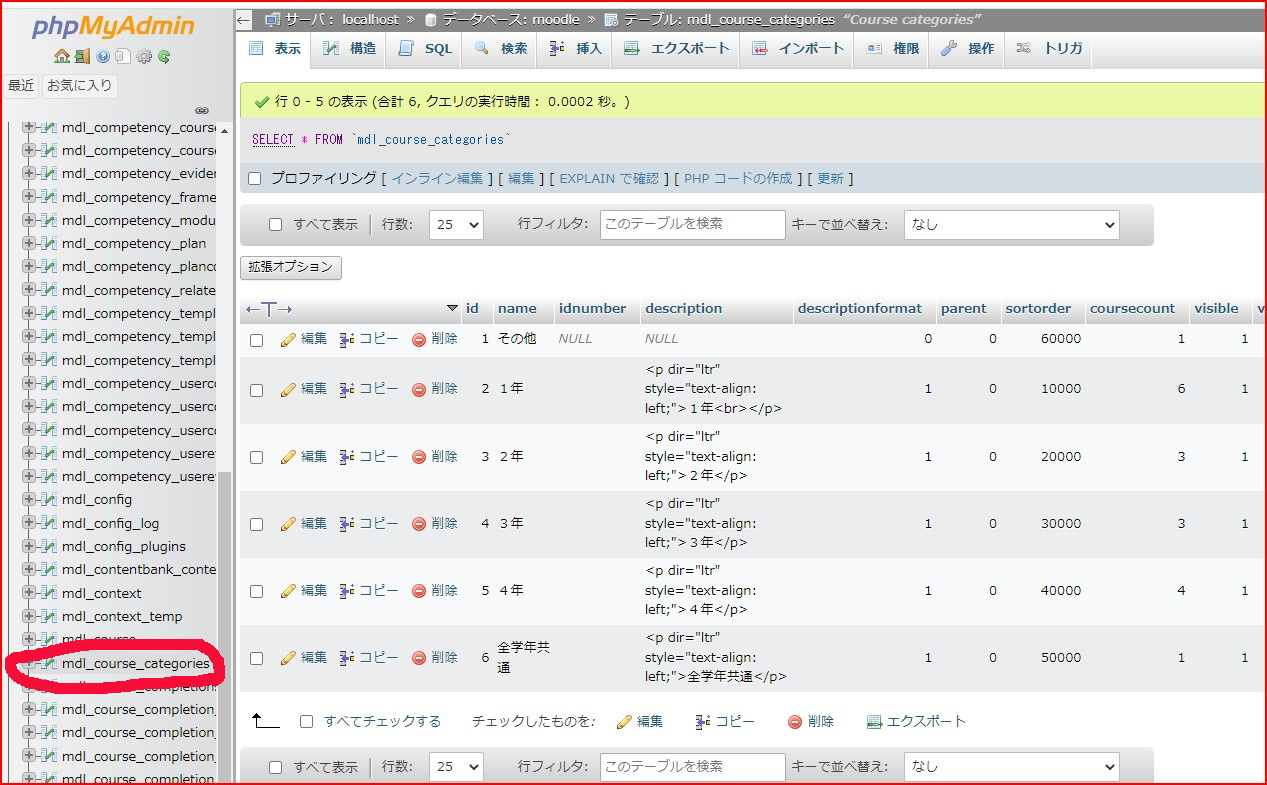The height and width of the screenshot is (785, 1267).
Task: Click bulk edit pencil for checked rows
Action: pyautogui.click(x=624, y=721)
